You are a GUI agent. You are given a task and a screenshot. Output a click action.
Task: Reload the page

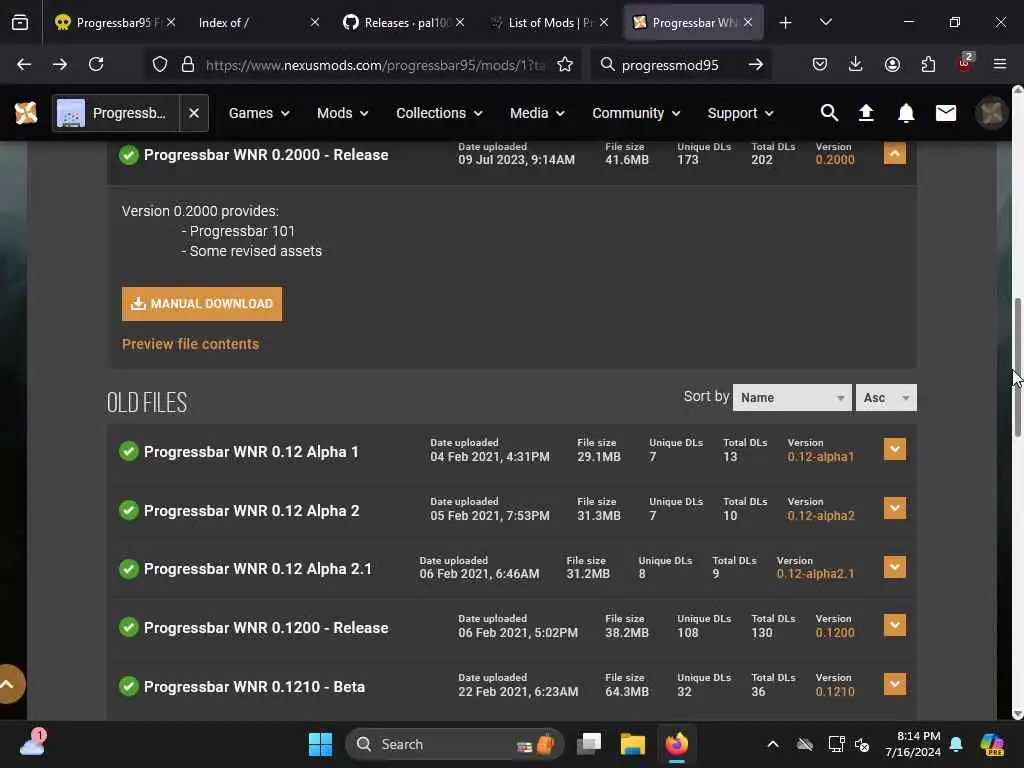[x=96, y=64]
